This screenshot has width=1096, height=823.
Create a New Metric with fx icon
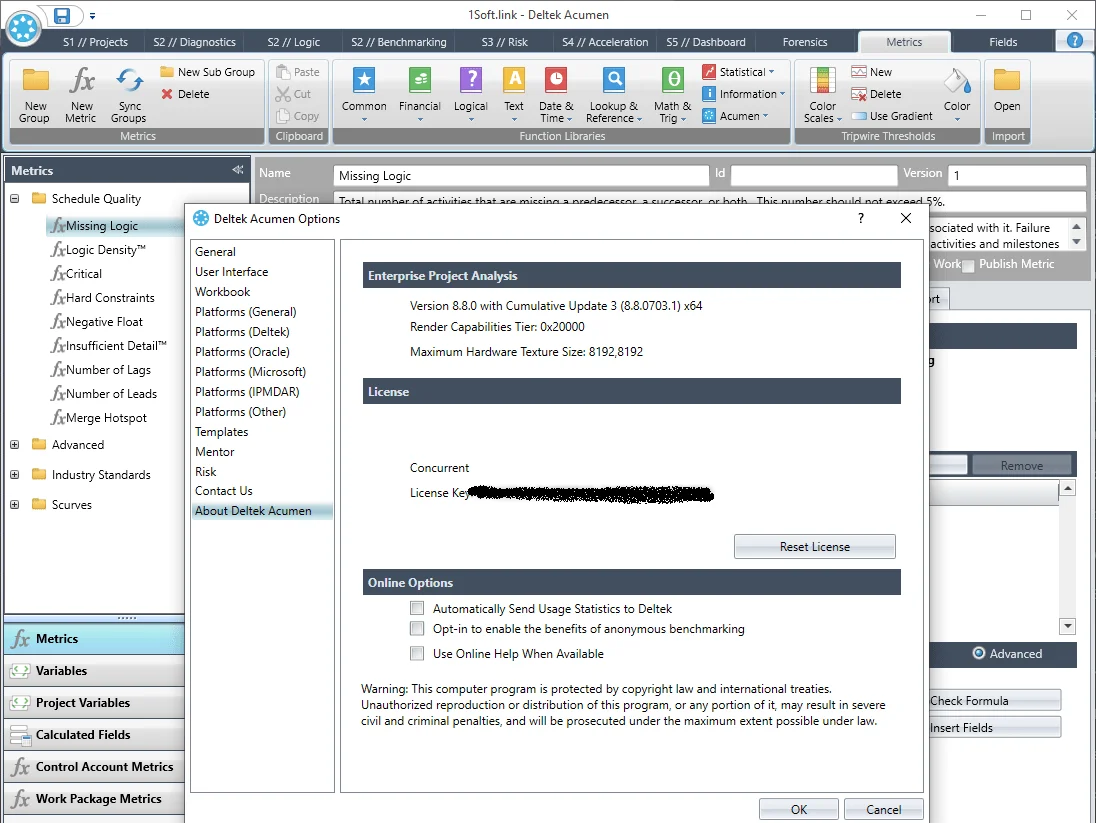coord(81,80)
